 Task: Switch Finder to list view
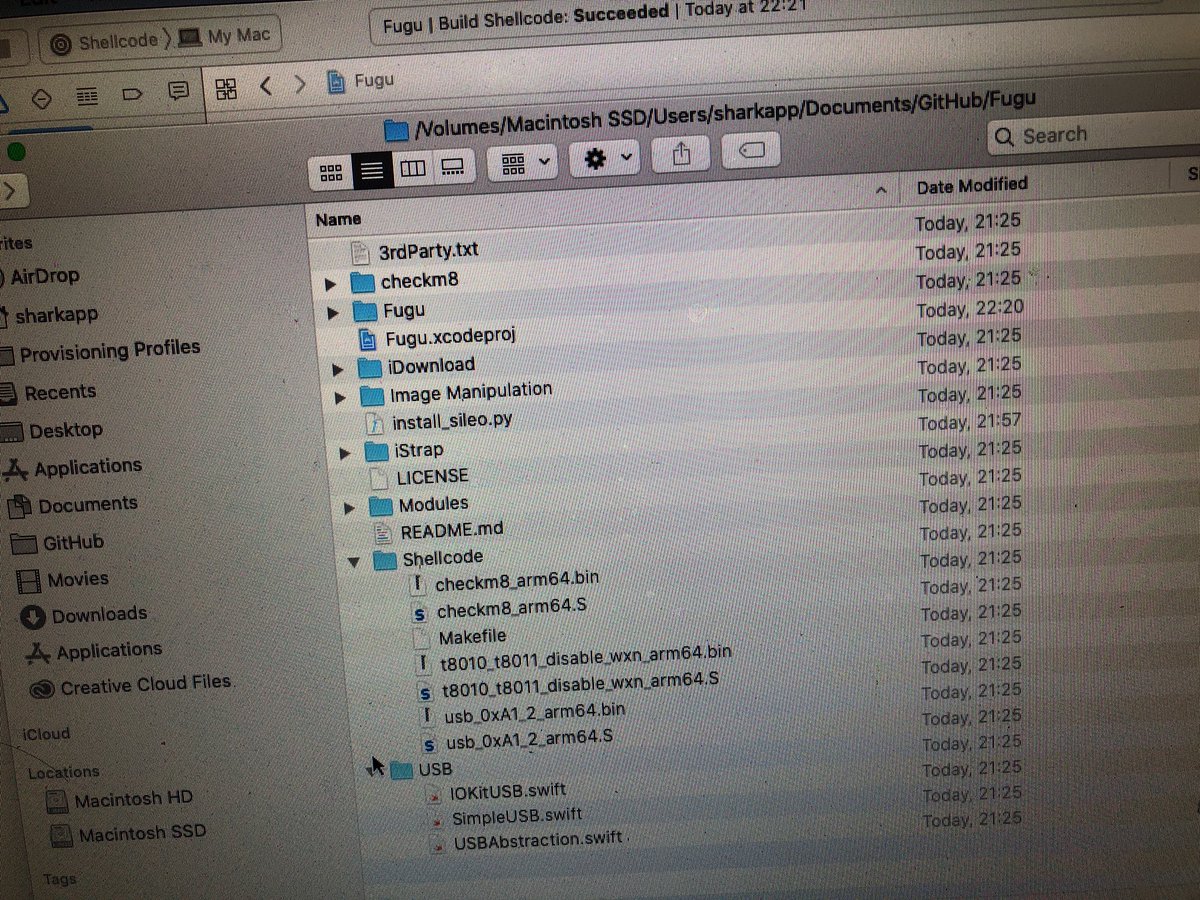372,170
